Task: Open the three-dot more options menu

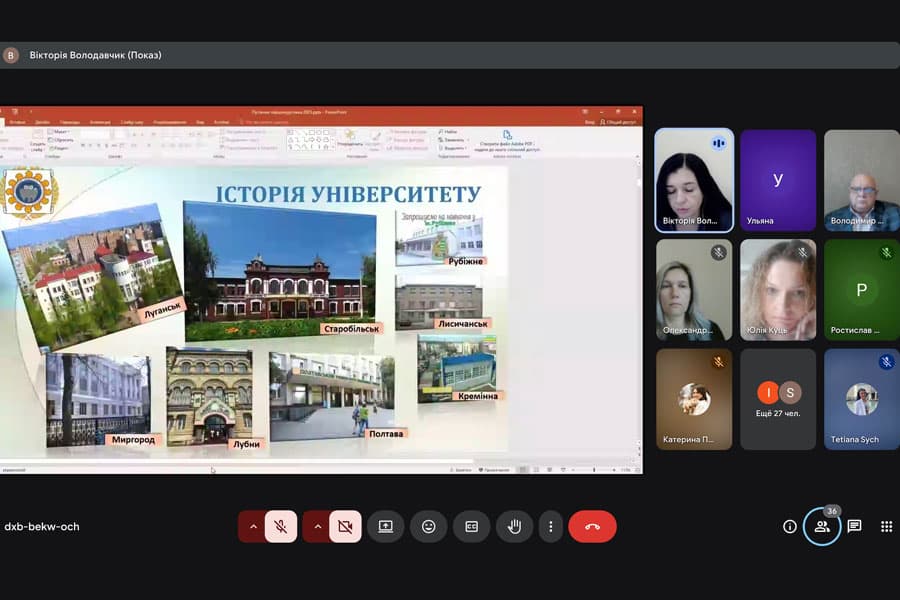Action: 550,527
